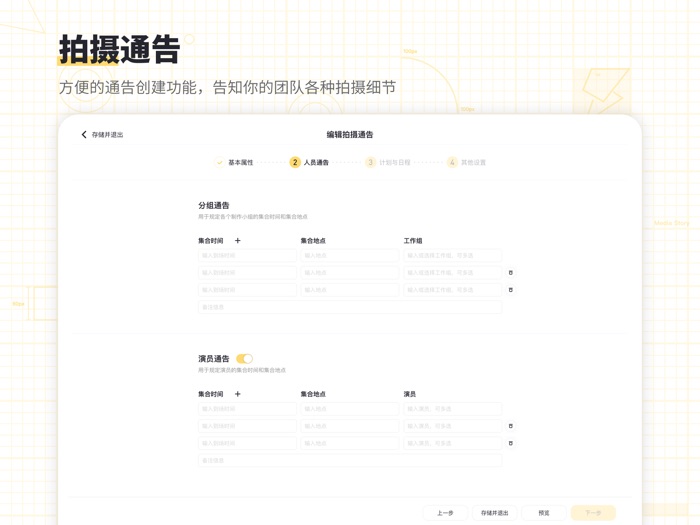Toggle the 演员通告 switch off
This screenshot has height=525, width=700.
click(245, 359)
